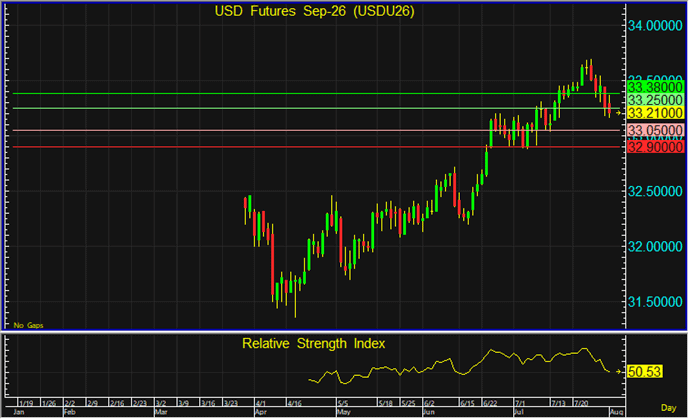Click the yellow 33.21000 last price label
This screenshot has height=419, width=689.
(x=655, y=113)
